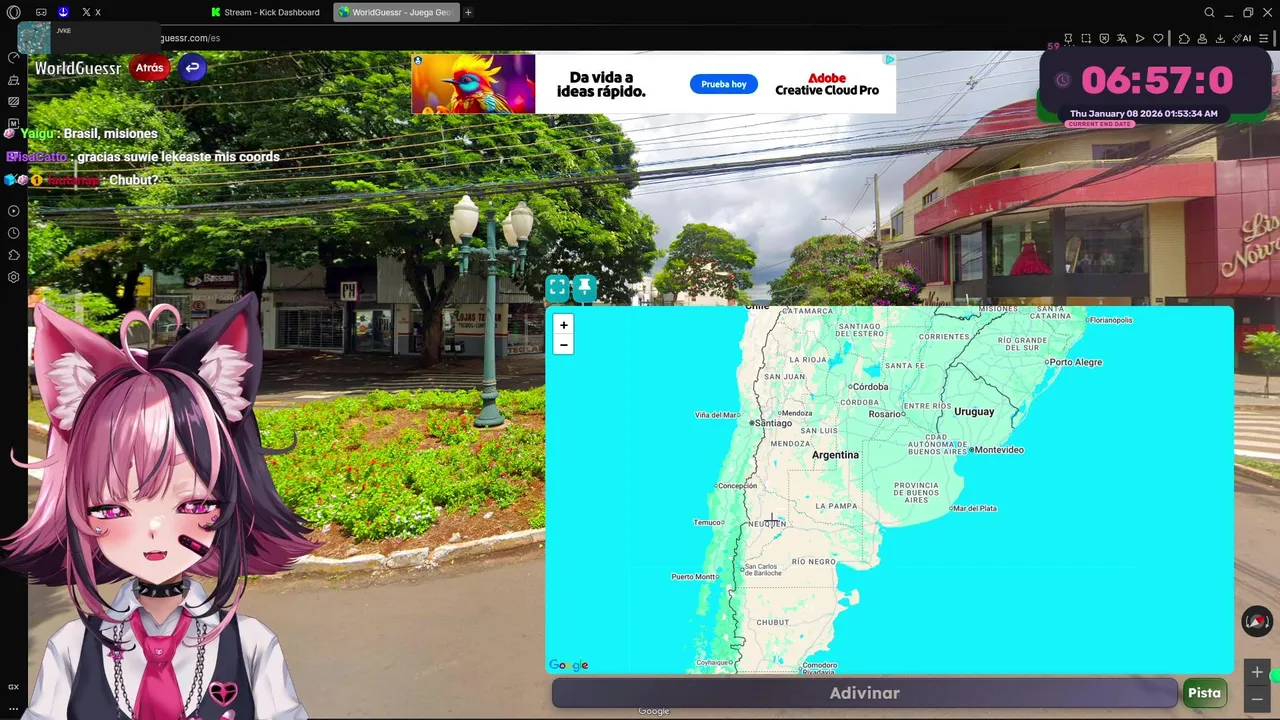
Task: Zoom out the street view panorama
Action: (1257, 697)
